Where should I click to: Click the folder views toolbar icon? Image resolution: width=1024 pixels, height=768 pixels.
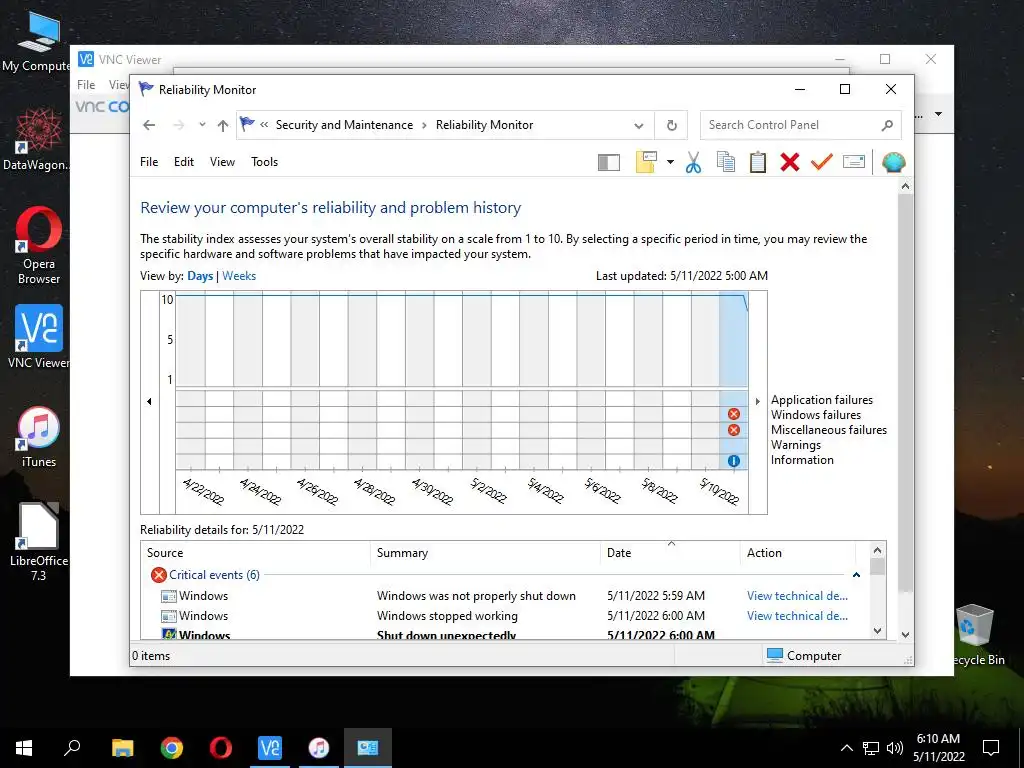645,162
